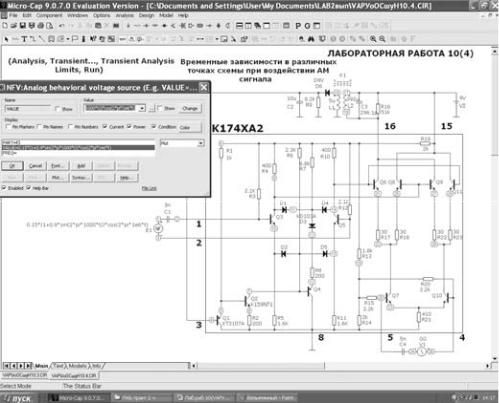Image resolution: width=499 pixels, height=403 pixels.
Task: Click the Zoom Out magnifier icon
Action: click(382, 39)
